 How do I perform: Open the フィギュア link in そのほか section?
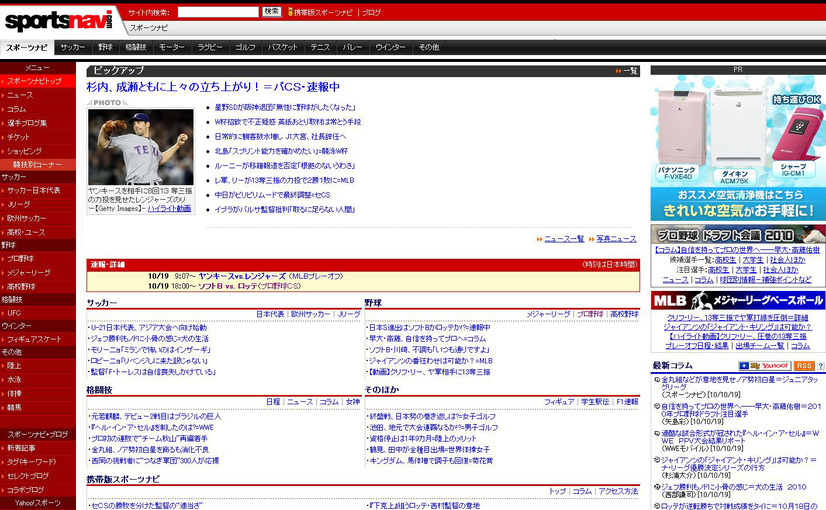(x=559, y=401)
